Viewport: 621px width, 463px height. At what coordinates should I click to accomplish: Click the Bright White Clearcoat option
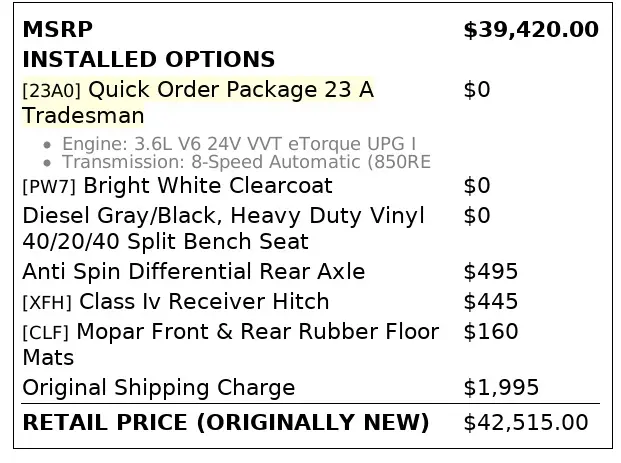(x=208, y=186)
